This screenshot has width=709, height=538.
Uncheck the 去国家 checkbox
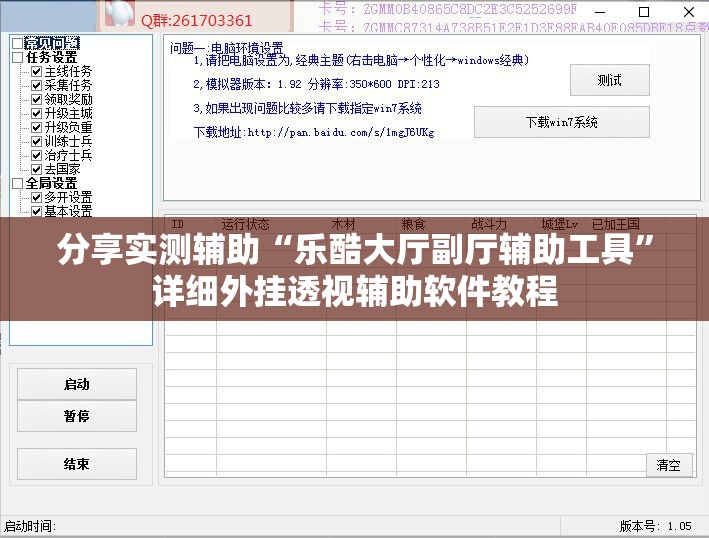[x=37, y=170]
